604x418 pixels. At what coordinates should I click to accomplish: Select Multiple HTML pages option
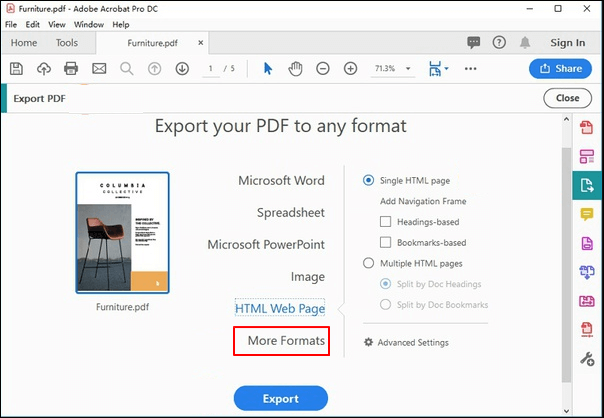pos(369,263)
